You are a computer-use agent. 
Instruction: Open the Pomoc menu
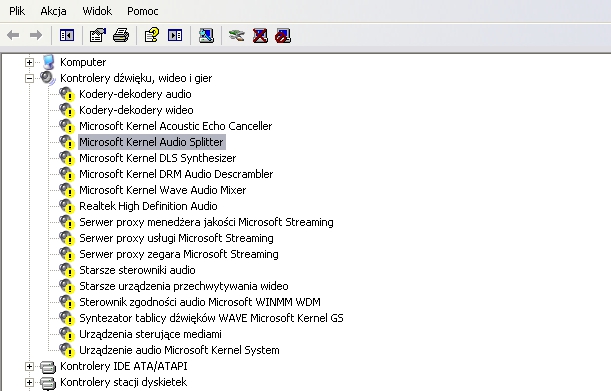[x=143, y=11]
